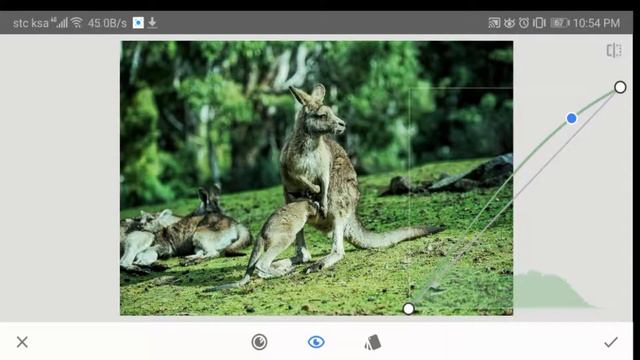Select the bottom-left curve endpoint

pos(409,309)
